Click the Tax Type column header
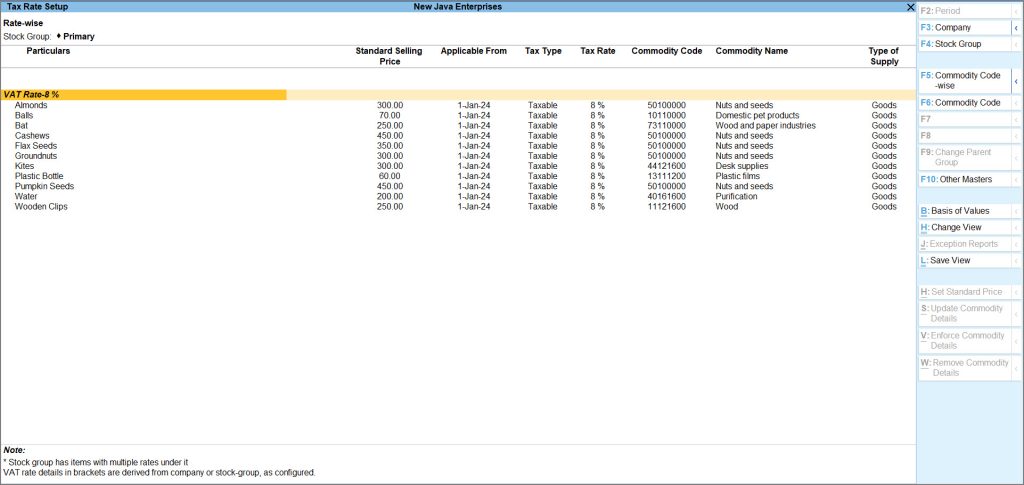Viewport: 1024px width, 485px height. 543,51
